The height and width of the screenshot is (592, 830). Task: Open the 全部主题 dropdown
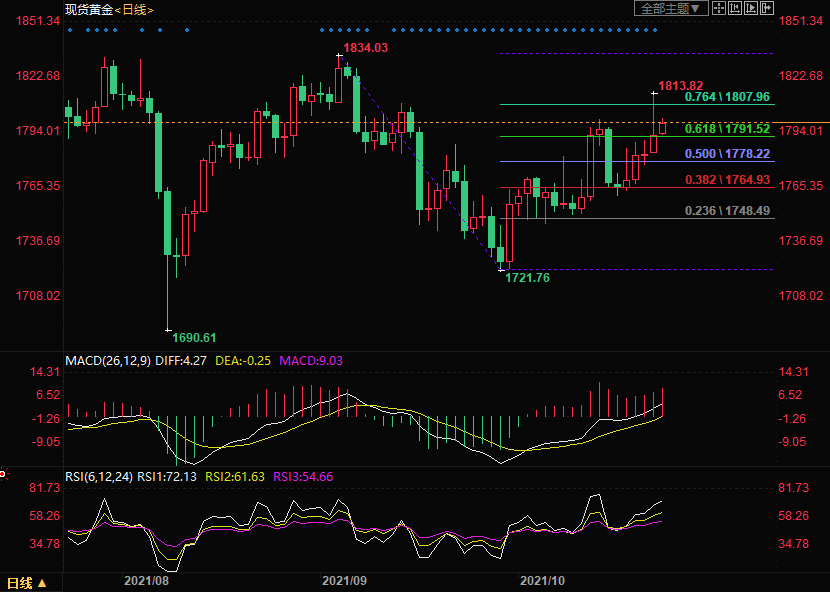(x=671, y=8)
